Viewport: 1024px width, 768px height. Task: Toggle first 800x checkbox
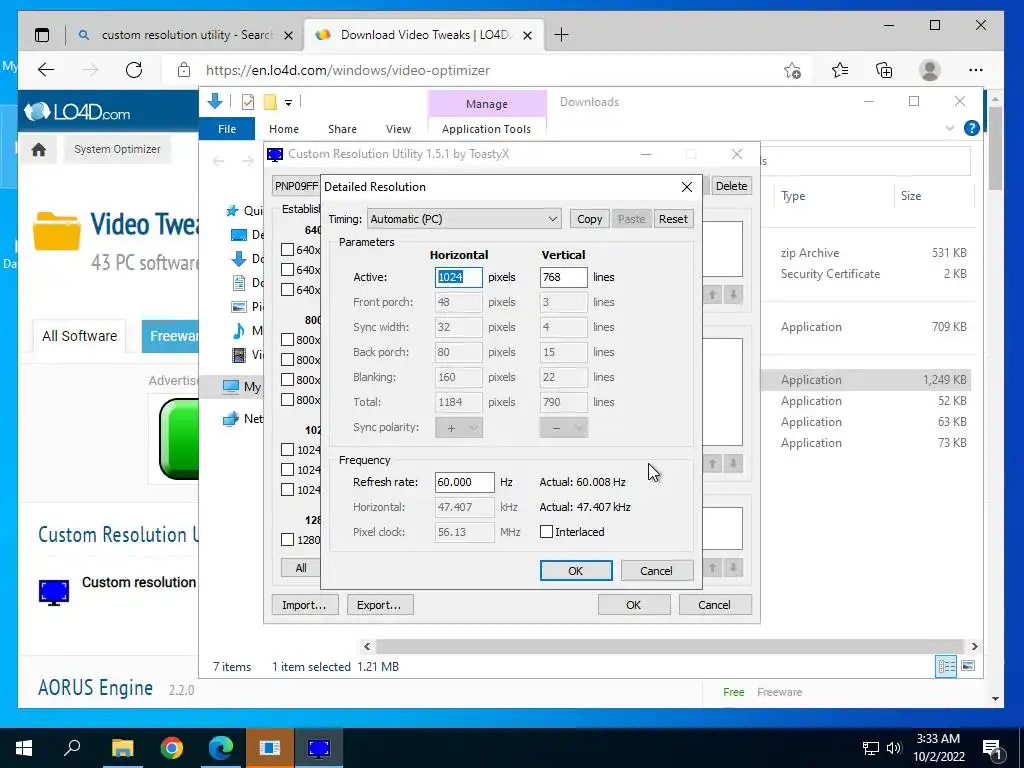[x=287, y=340]
